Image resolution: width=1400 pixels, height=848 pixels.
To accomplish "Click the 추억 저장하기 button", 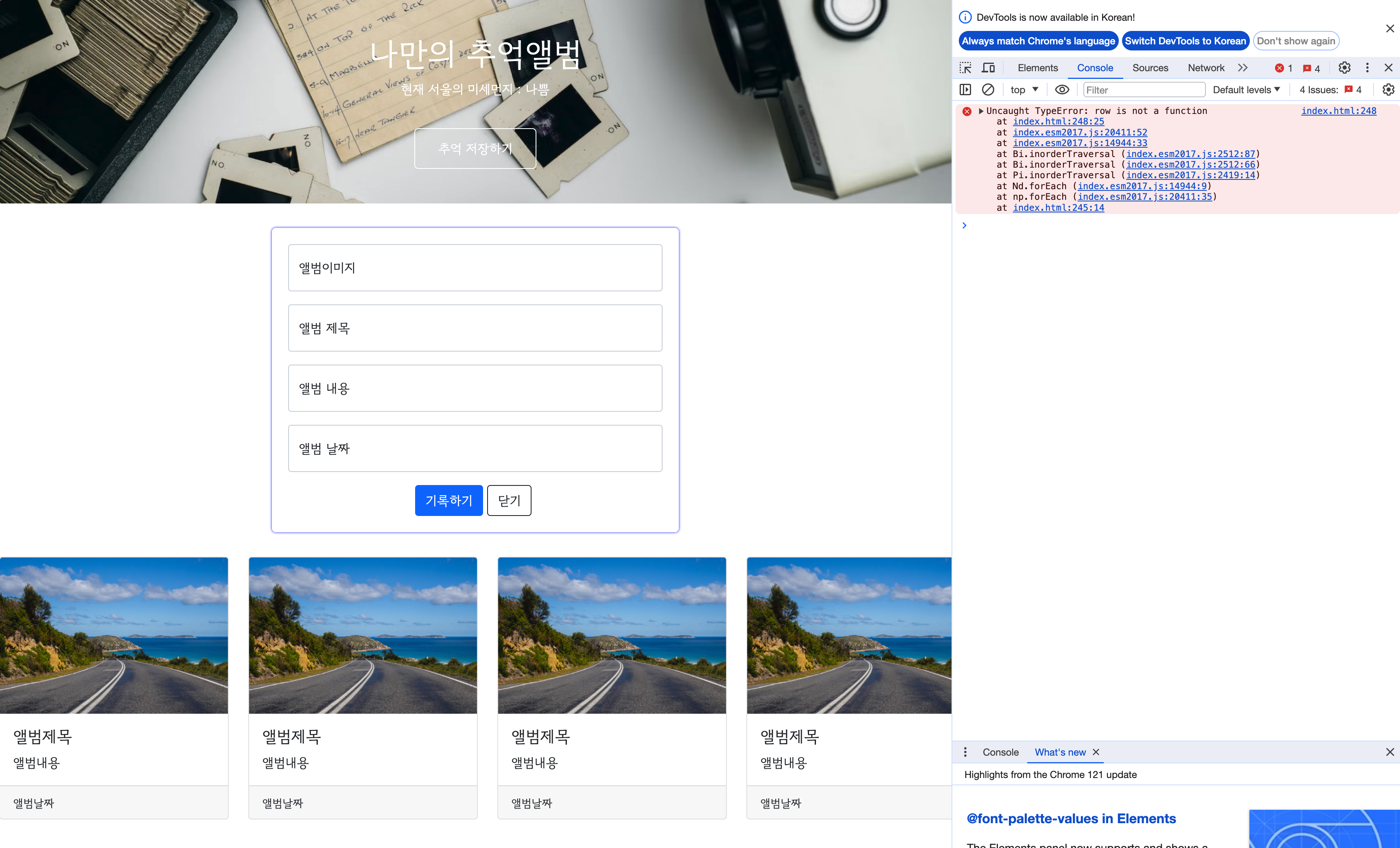I will coord(475,148).
